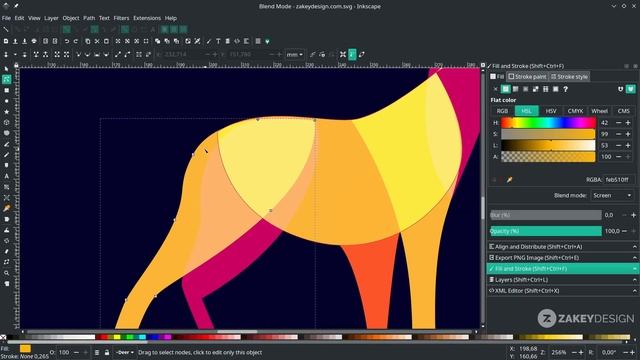Switch to Stroke style tab
The width and height of the screenshot is (640, 360).
(x=569, y=77)
